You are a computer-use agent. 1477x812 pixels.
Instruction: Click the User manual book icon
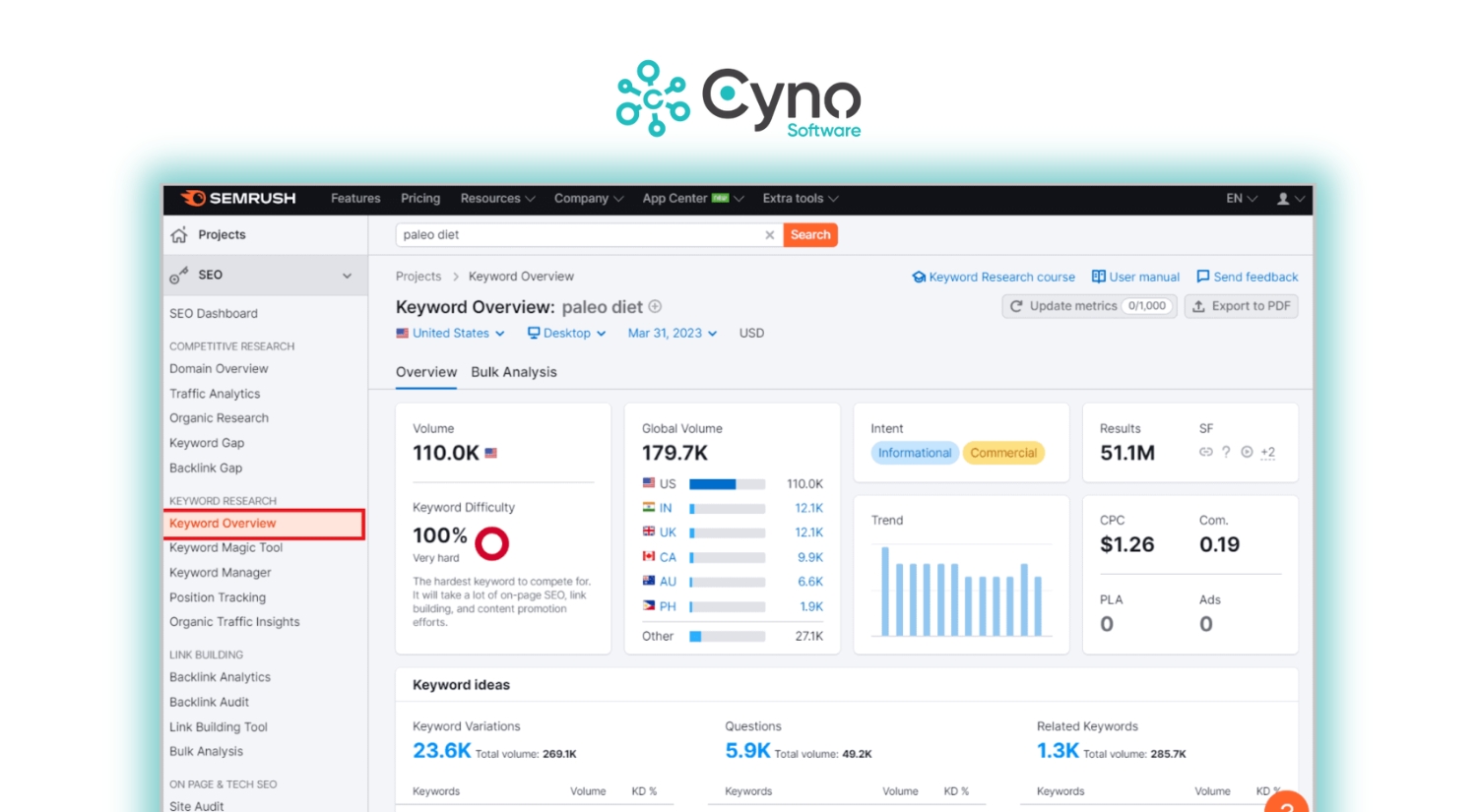(x=1097, y=277)
